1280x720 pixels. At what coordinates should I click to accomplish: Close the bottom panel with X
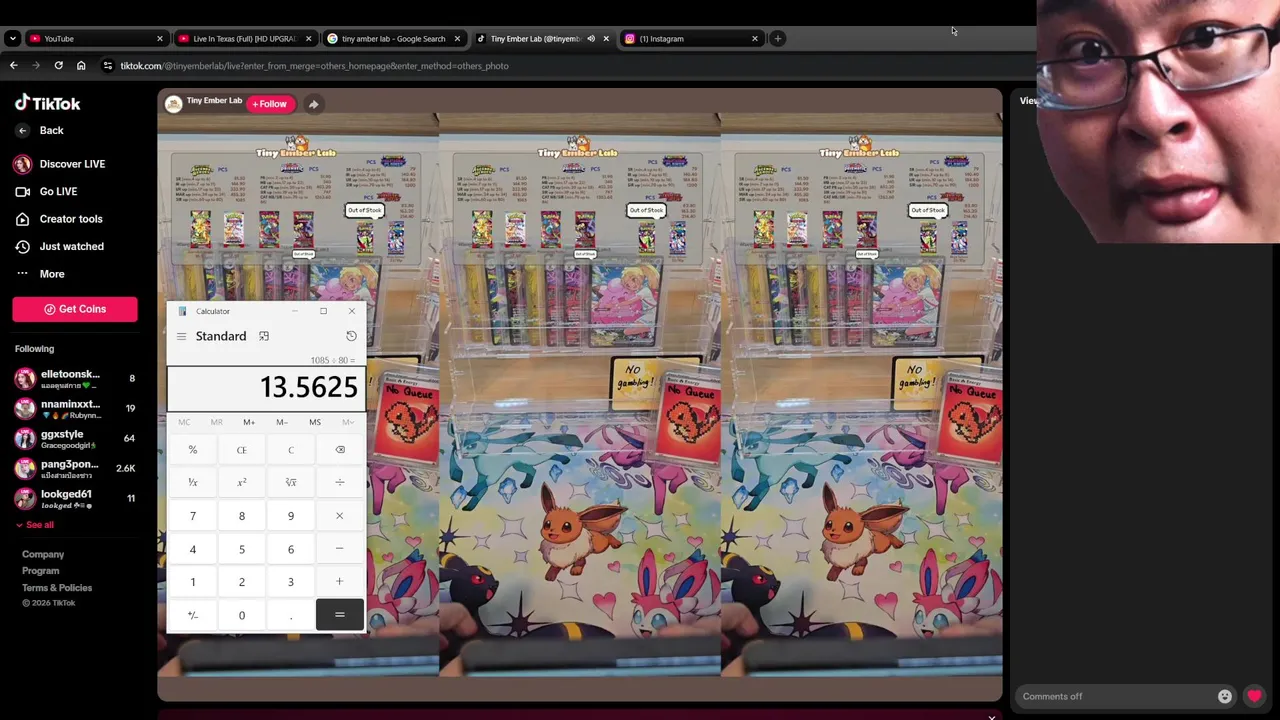click(x=991, y=716)
